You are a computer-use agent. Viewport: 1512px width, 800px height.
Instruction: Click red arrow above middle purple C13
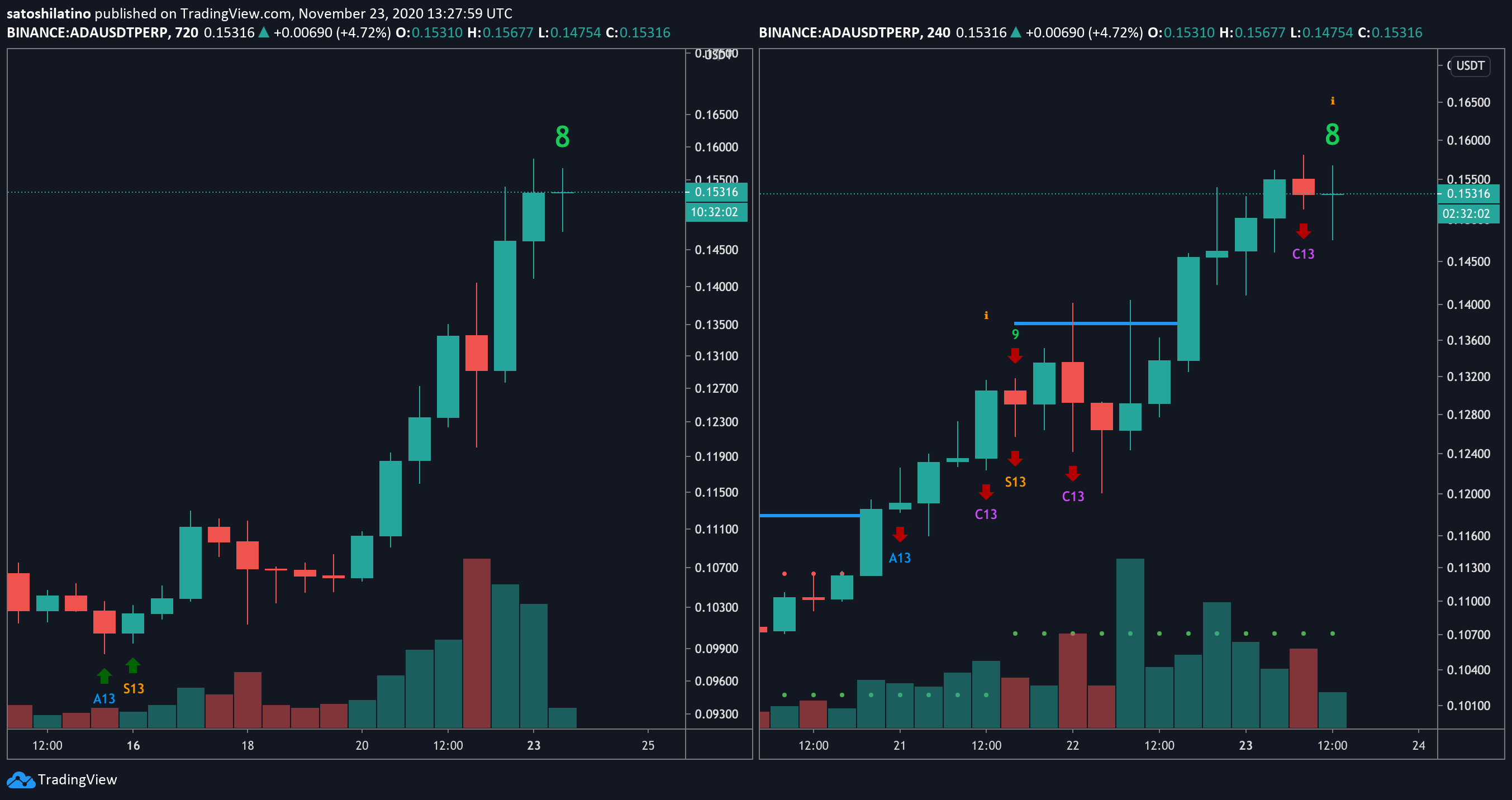1072,473
